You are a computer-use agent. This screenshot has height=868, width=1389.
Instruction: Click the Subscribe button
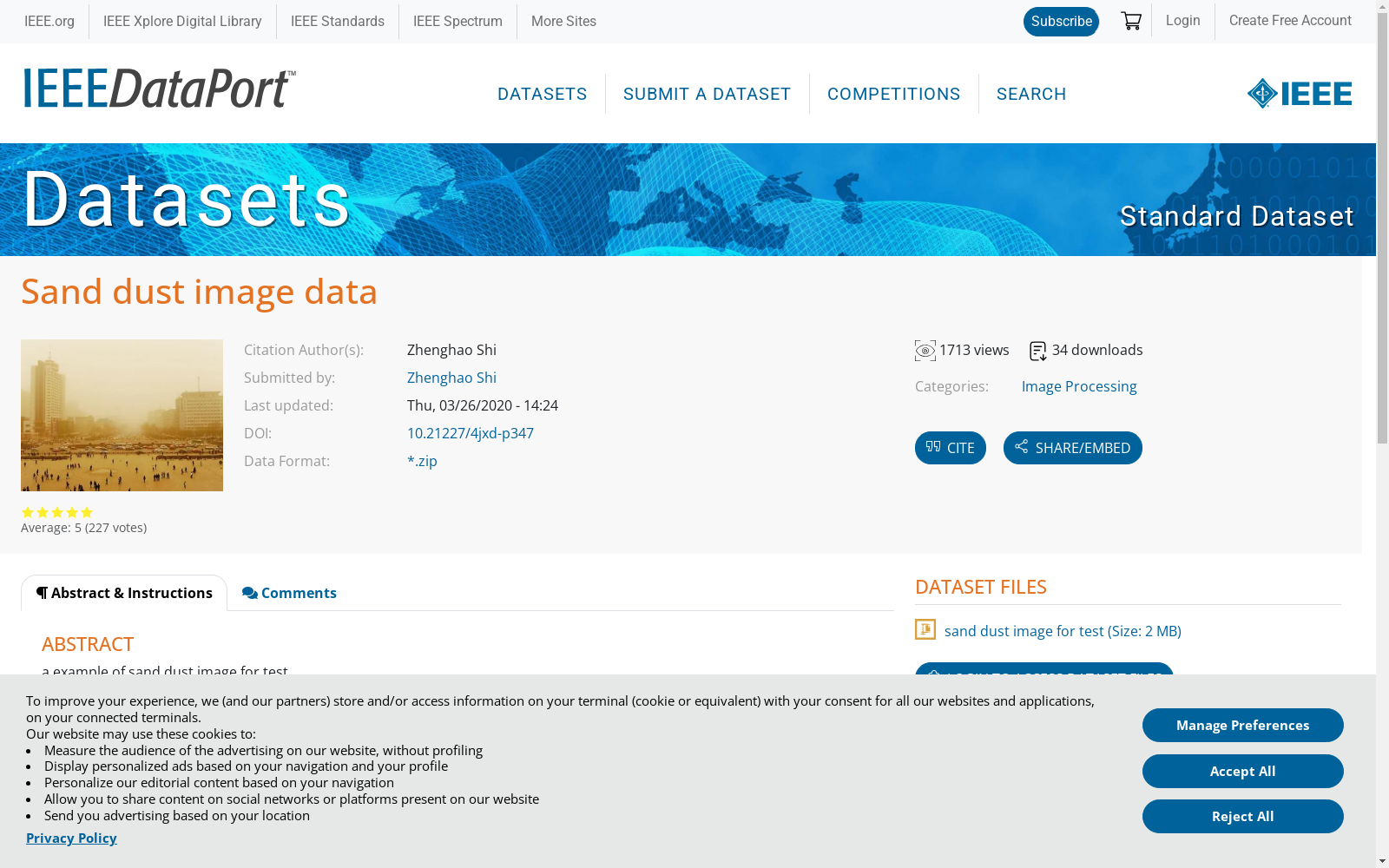[x=1061, y=22]
